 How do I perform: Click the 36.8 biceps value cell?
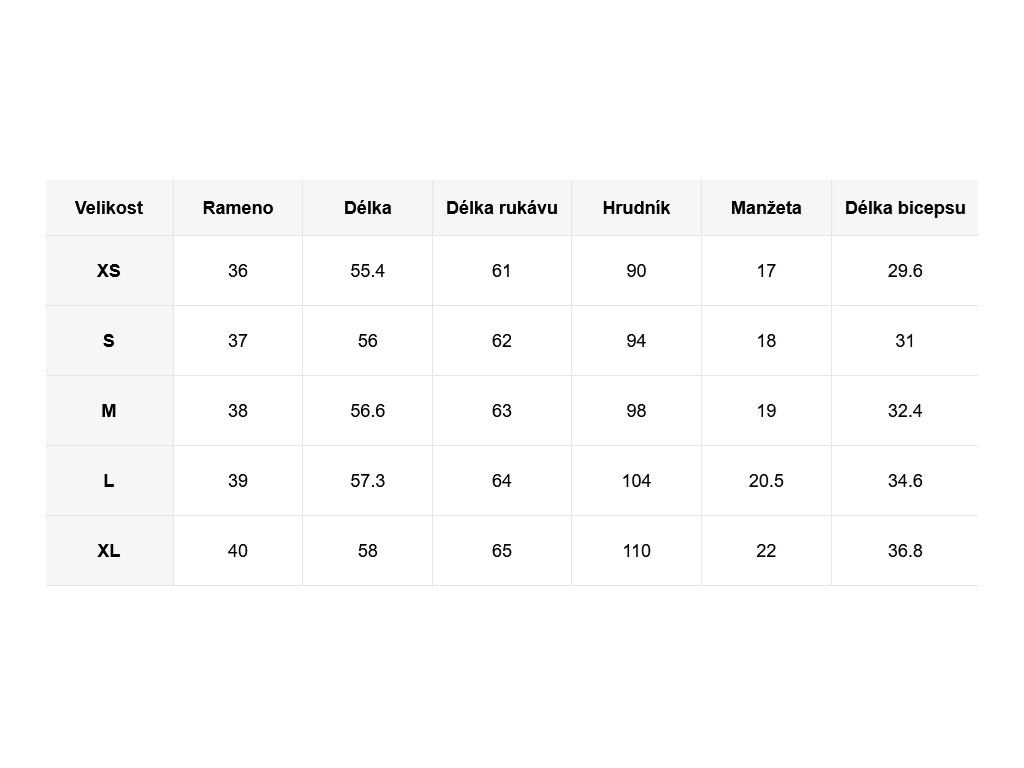coord(905,551)
